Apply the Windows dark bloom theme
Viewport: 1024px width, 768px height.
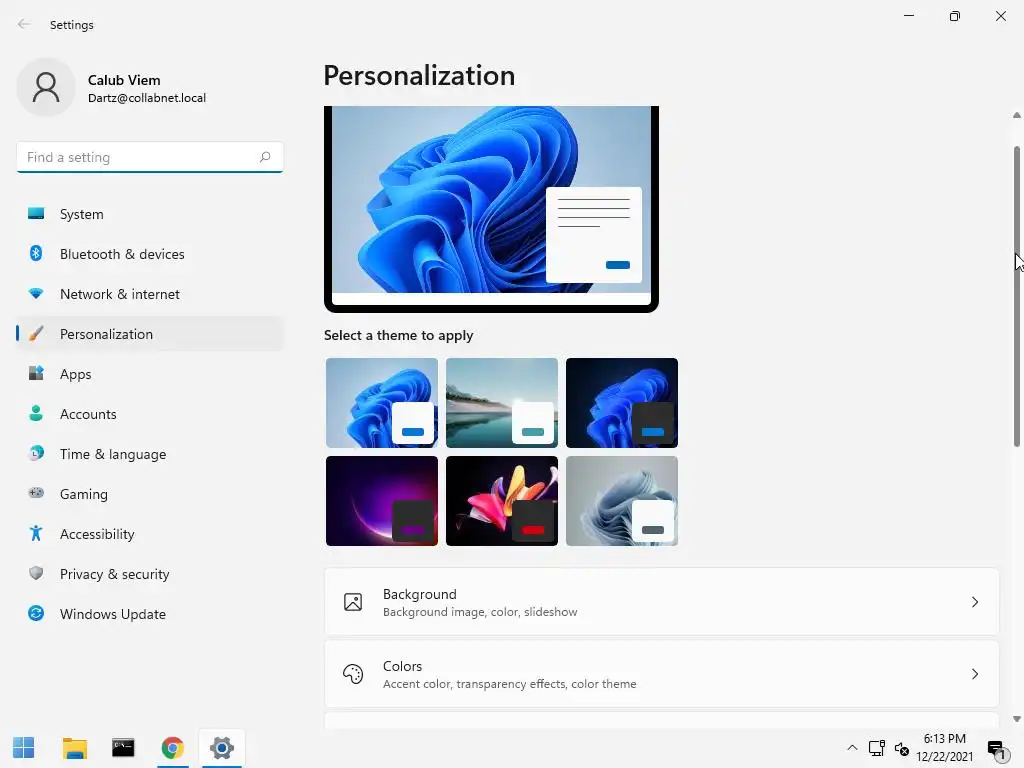tap(622, 402)
